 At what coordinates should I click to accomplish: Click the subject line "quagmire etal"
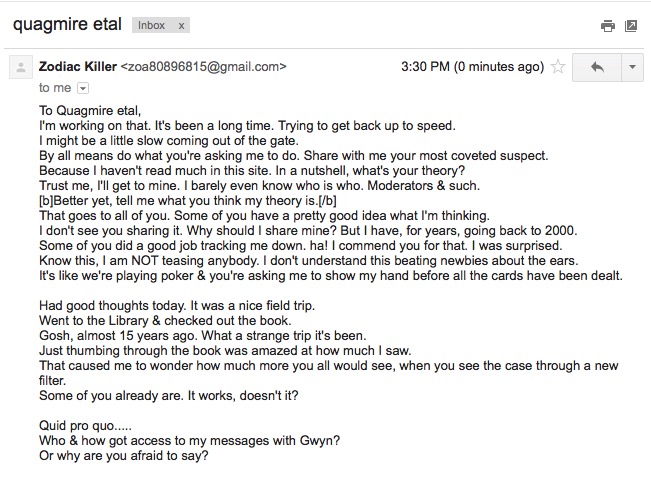67,24
